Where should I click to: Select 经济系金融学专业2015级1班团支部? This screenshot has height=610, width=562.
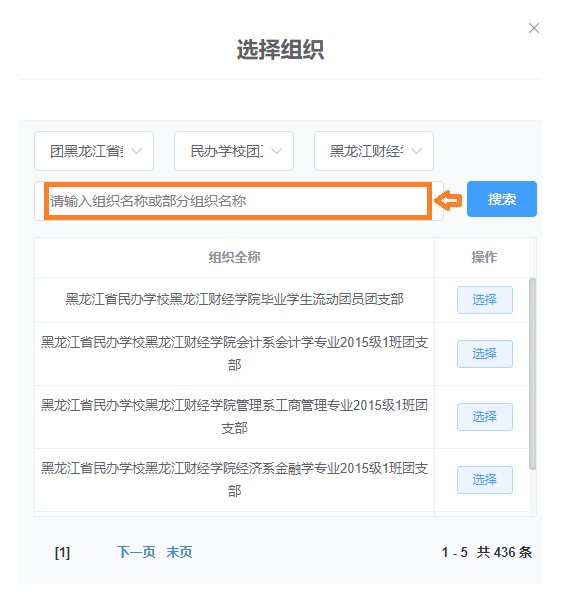point(485,480)
